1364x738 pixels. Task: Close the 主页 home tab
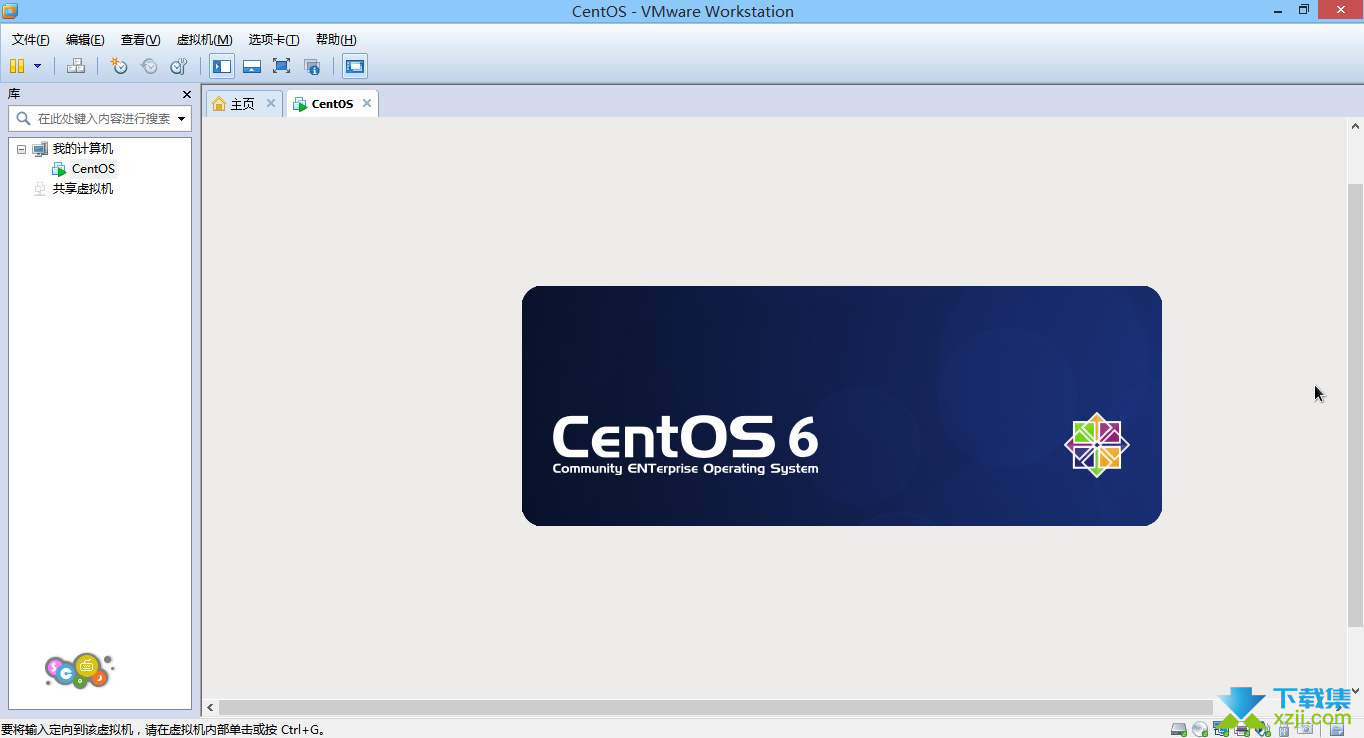click(x=271, y=103)
